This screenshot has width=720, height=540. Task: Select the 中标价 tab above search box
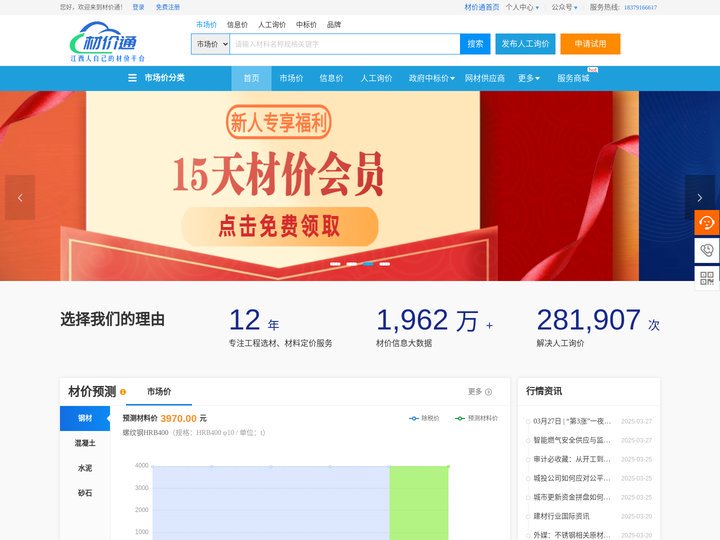[306, 25]
